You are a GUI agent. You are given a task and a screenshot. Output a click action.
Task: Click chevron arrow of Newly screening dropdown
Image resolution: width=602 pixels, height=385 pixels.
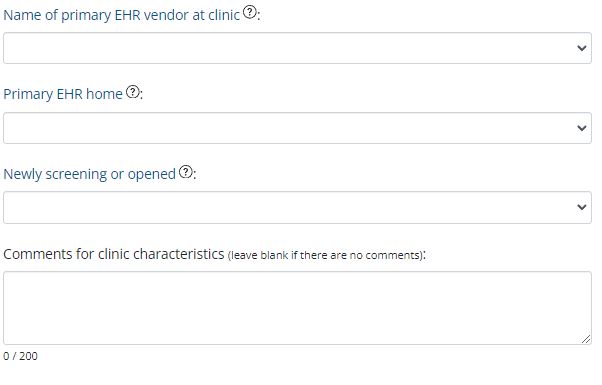pyautogui.click(x=582, y=207)
